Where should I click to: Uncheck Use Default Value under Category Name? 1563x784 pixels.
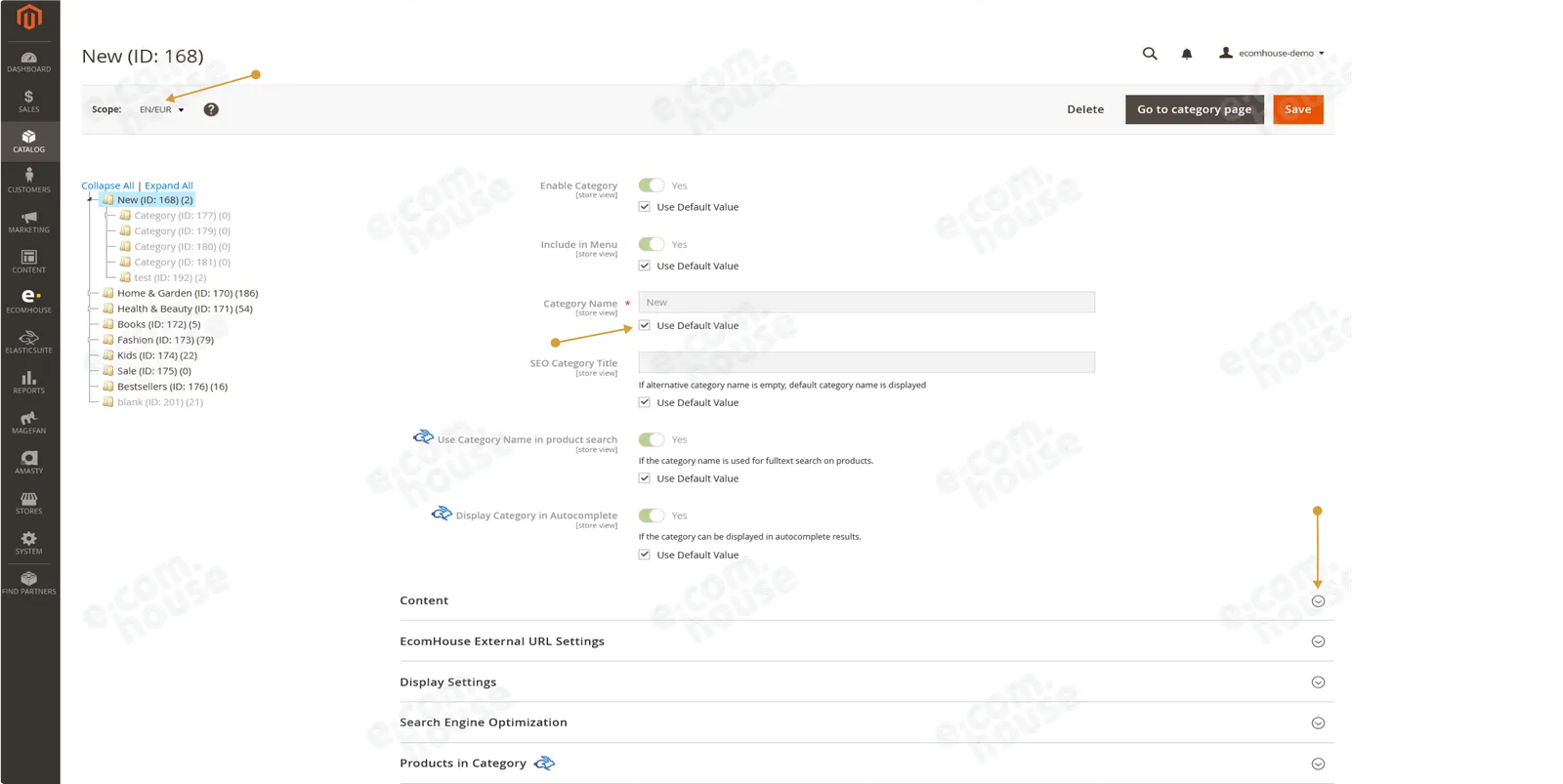click(645, 325)
